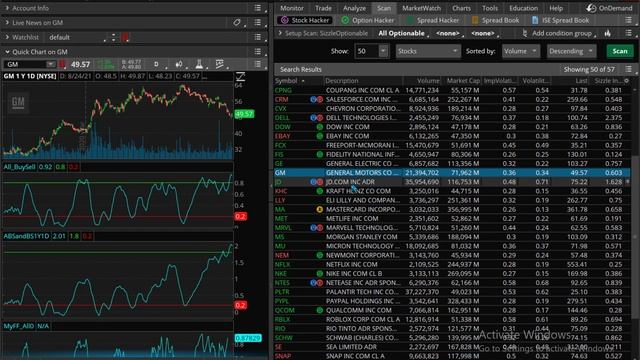Click the PLTR row in search results

point(453,292)
